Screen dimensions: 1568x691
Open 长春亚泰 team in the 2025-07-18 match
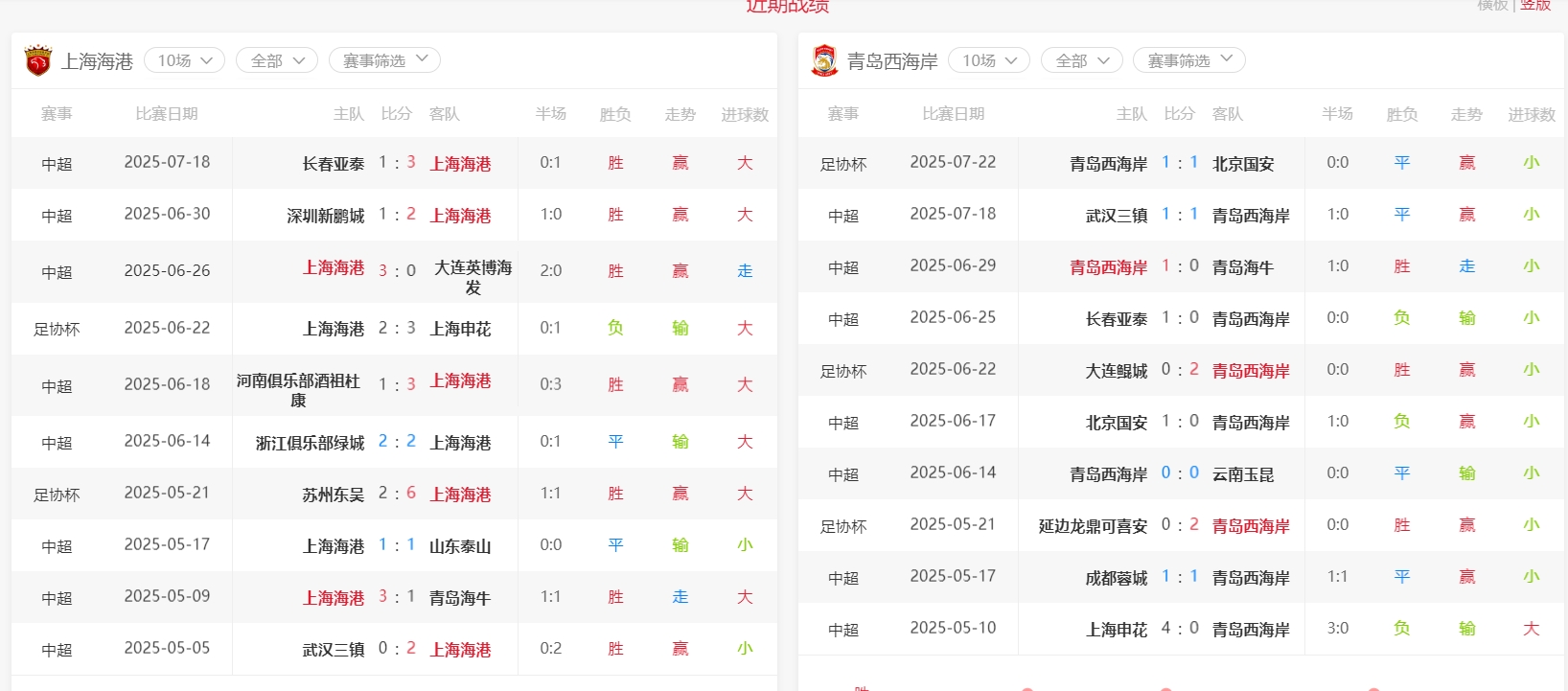(333, 164)
